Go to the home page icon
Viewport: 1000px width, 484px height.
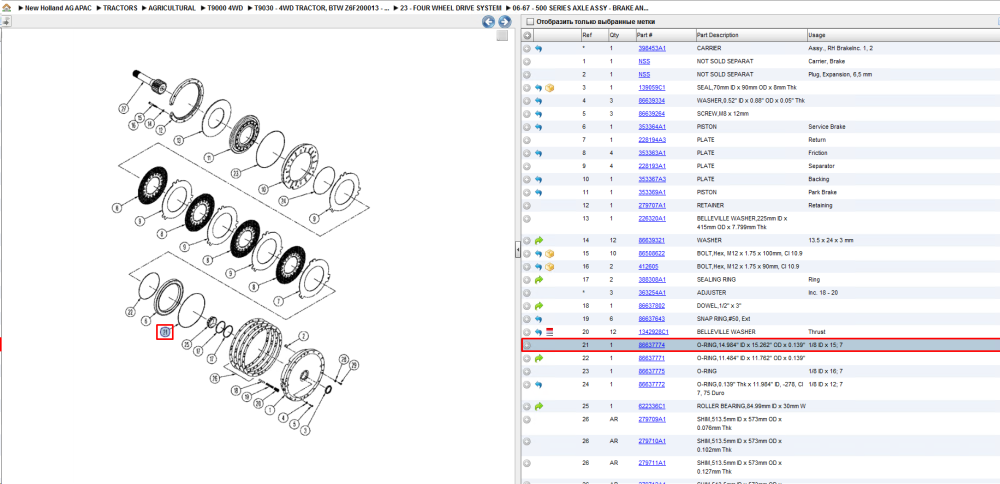6,8
